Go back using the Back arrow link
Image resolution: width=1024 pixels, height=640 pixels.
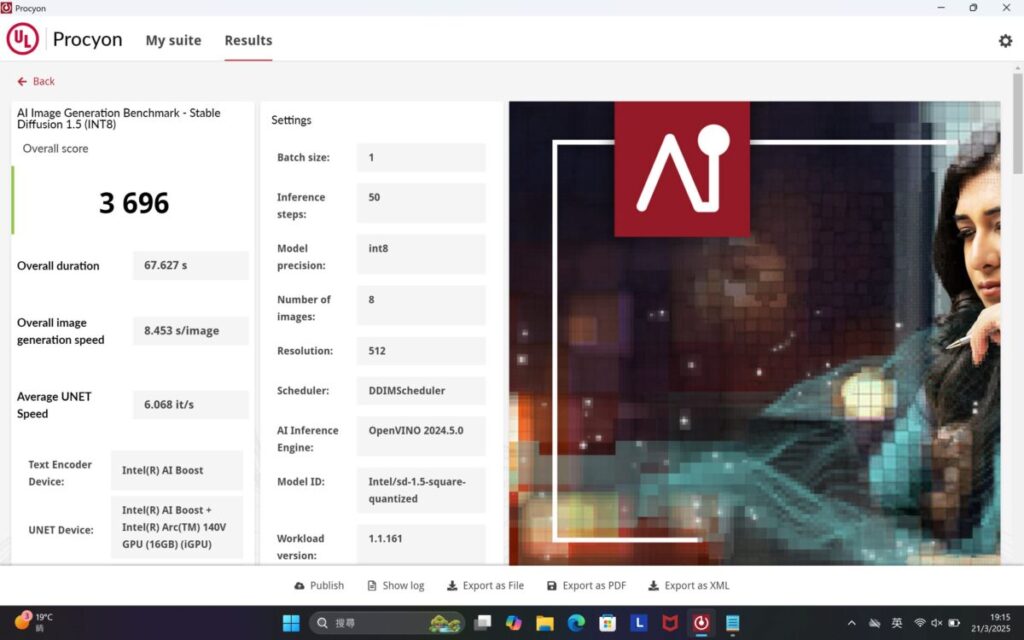[36, 82]
